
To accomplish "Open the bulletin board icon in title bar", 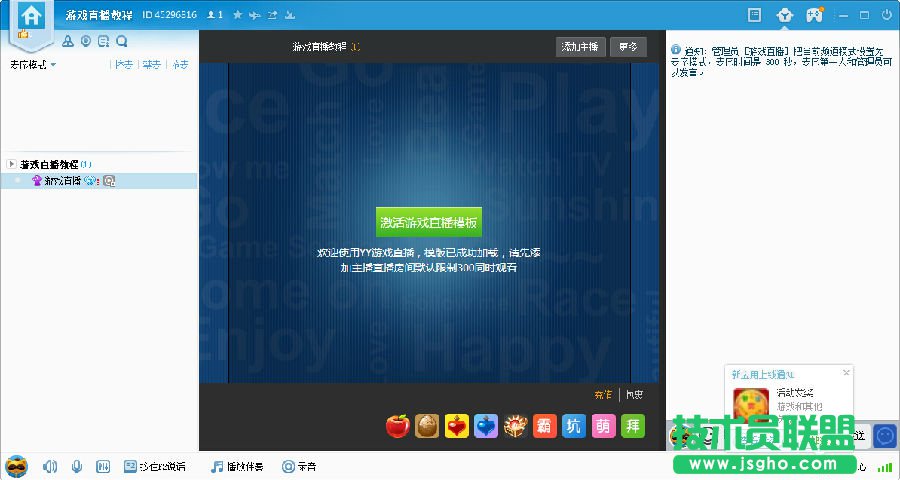I will tap(754, 15).
